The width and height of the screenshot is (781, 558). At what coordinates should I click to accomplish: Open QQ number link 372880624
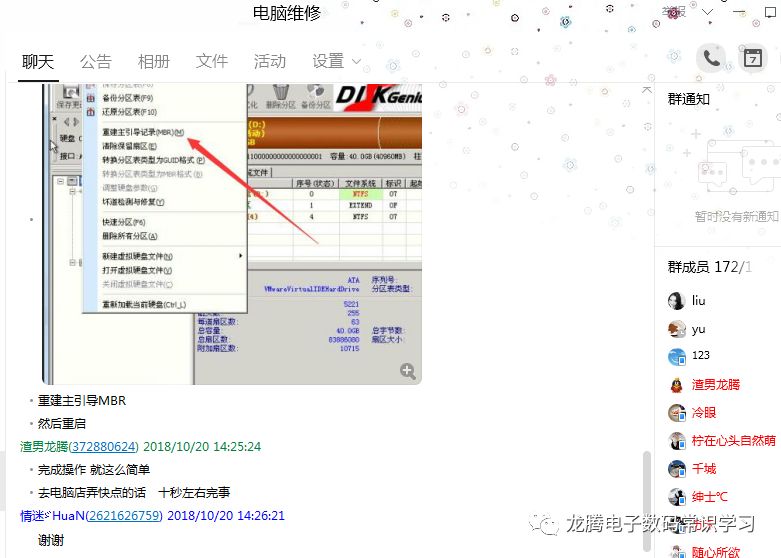(x=104, y=446)
